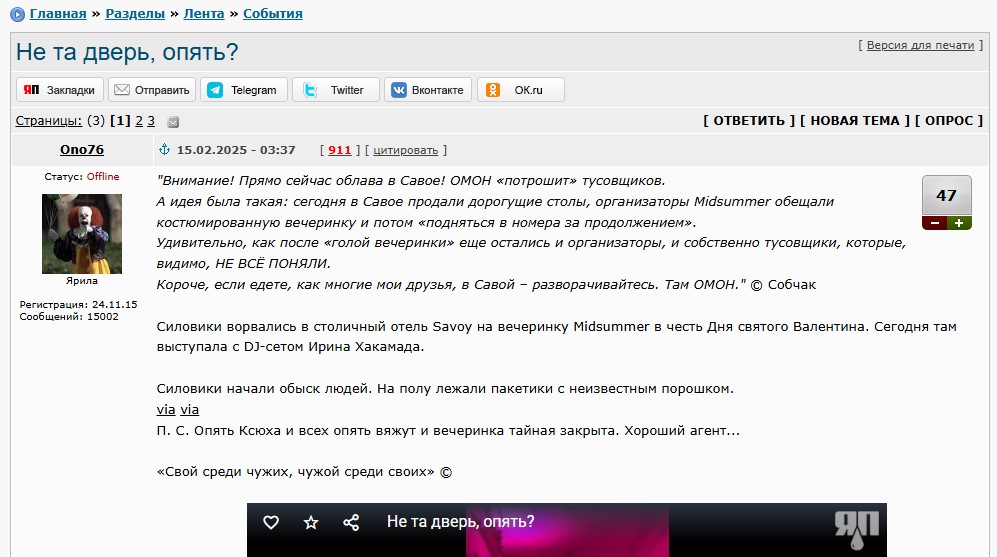Click Сообщений: 15002 text

(69, 317)
